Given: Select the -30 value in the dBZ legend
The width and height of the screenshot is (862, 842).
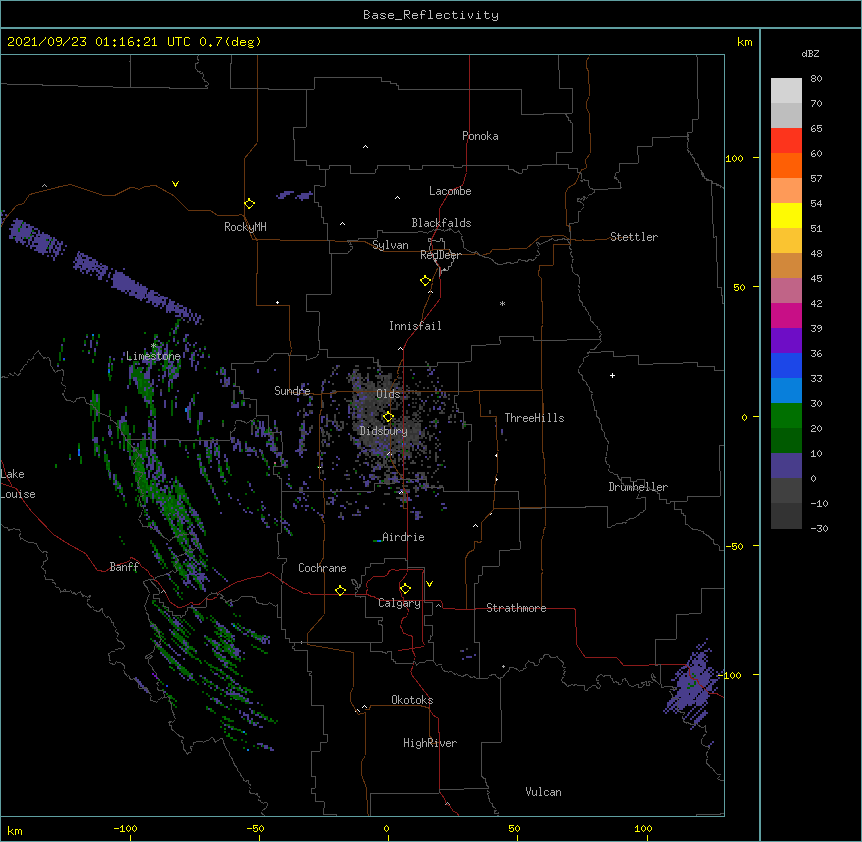Looking at the screenshot, I should click(819, 529).
